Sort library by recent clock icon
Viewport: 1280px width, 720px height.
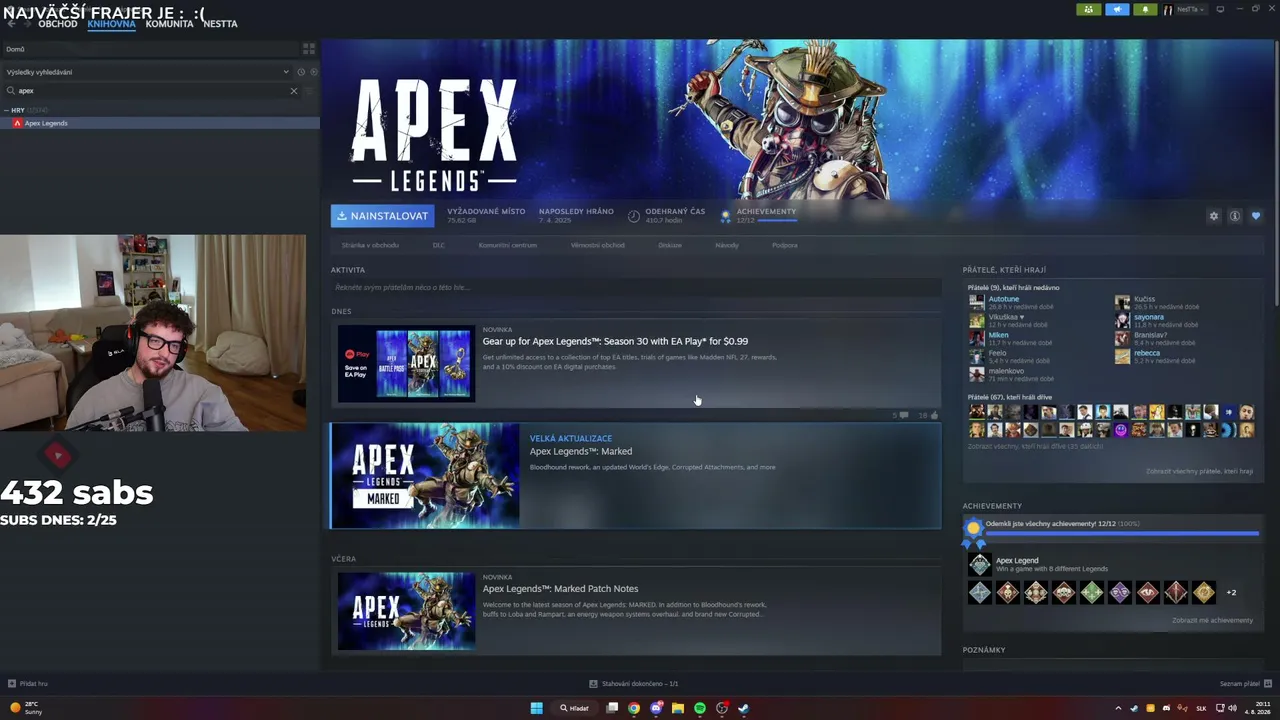point(301,72)
